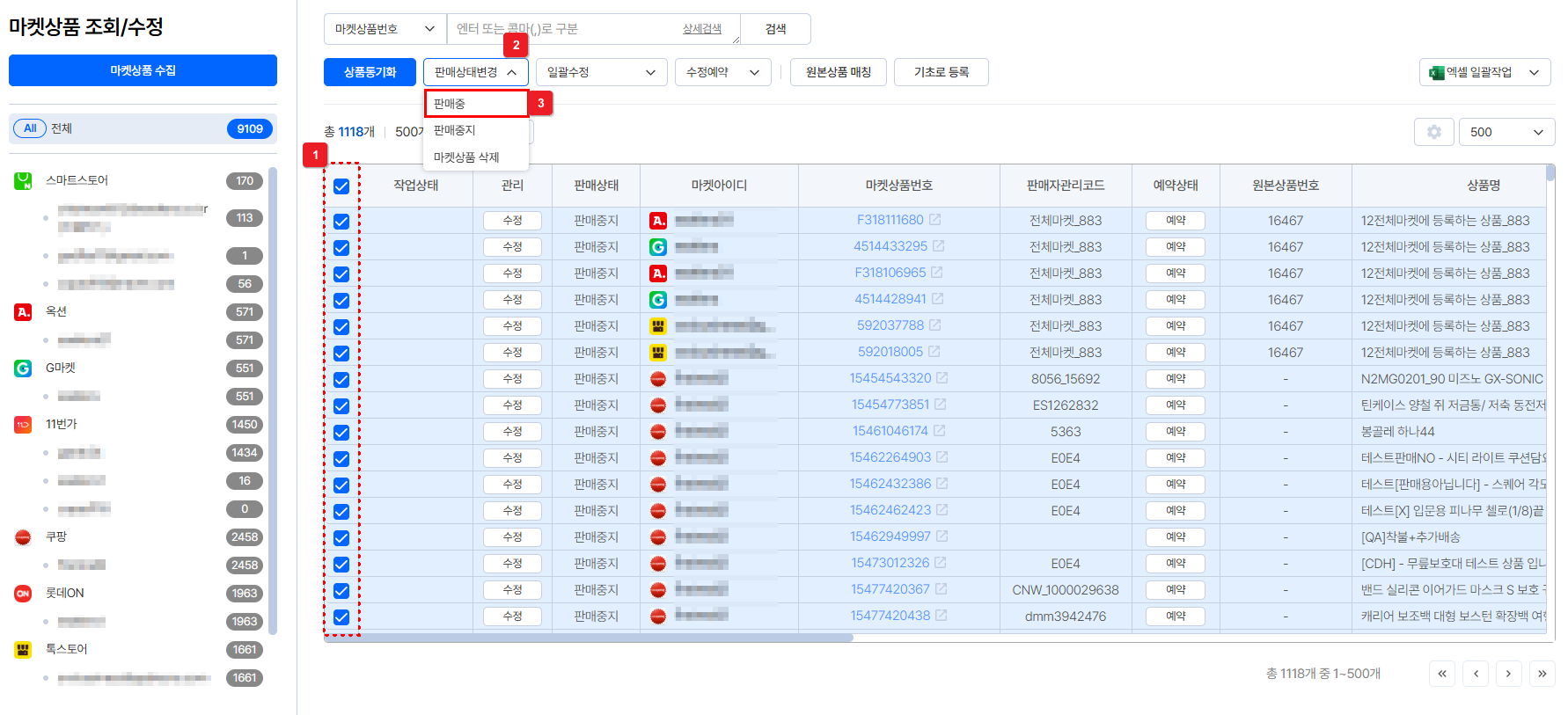Click the sidebar vertical scrollbar
The image size is (1568, 715).
click(x=273, y=400)
